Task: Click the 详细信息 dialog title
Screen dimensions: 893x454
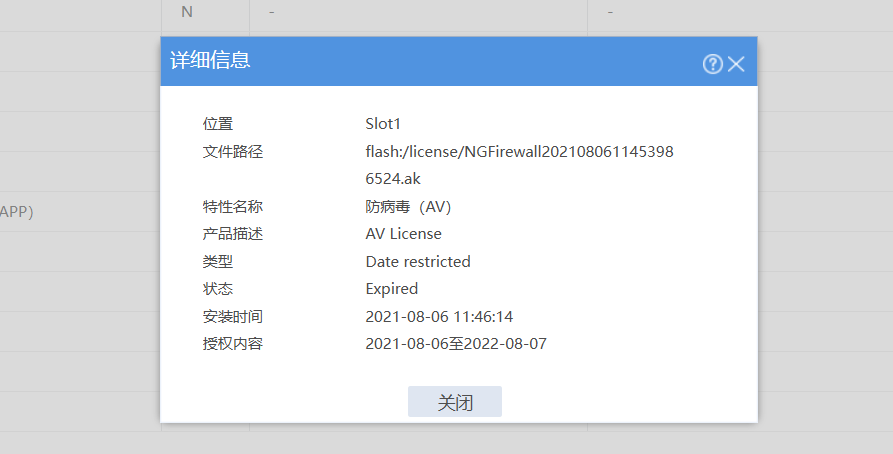Action: [x=210, y=61]
